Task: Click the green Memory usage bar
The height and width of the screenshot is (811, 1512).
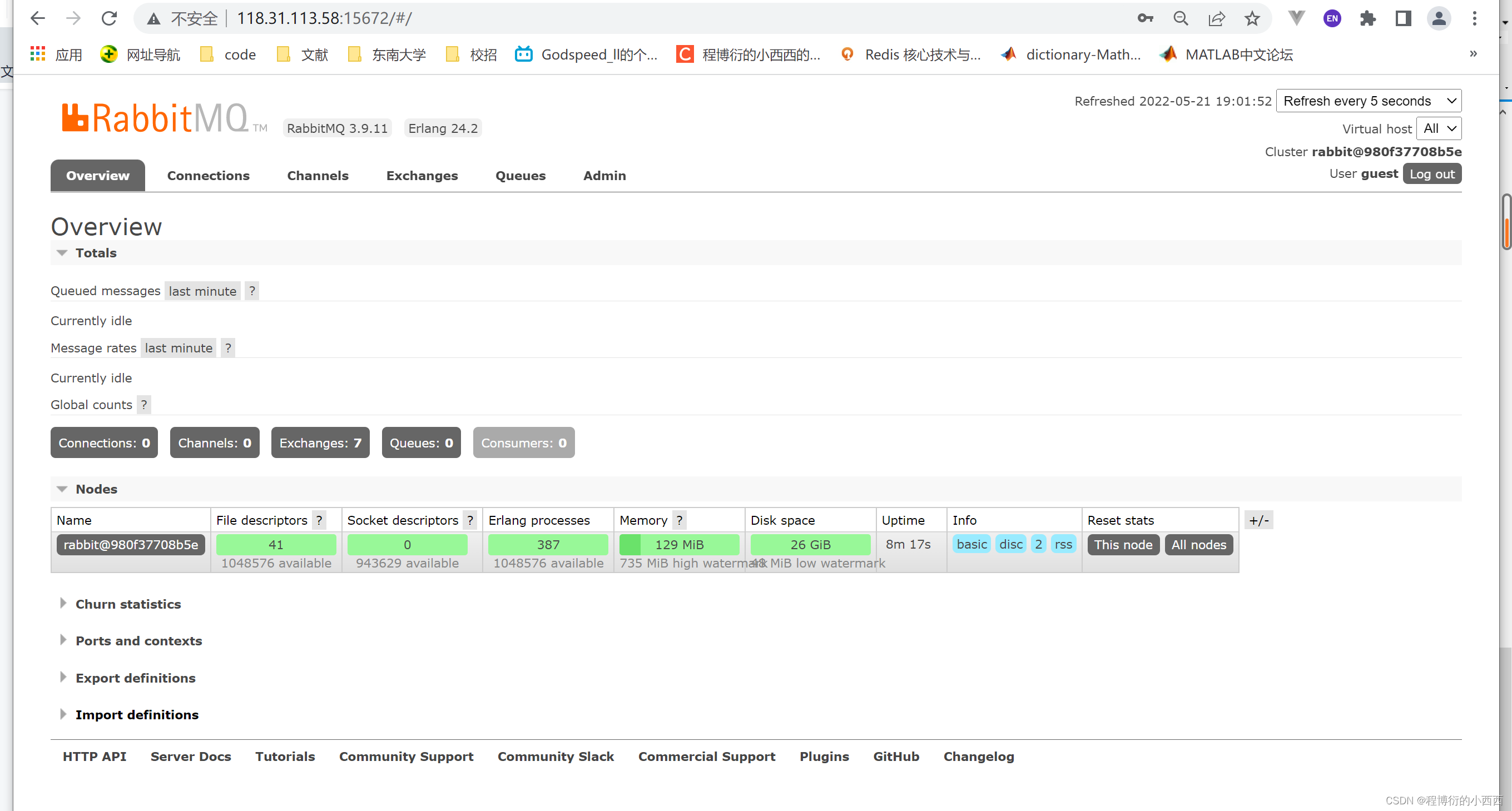Action: 679,545
